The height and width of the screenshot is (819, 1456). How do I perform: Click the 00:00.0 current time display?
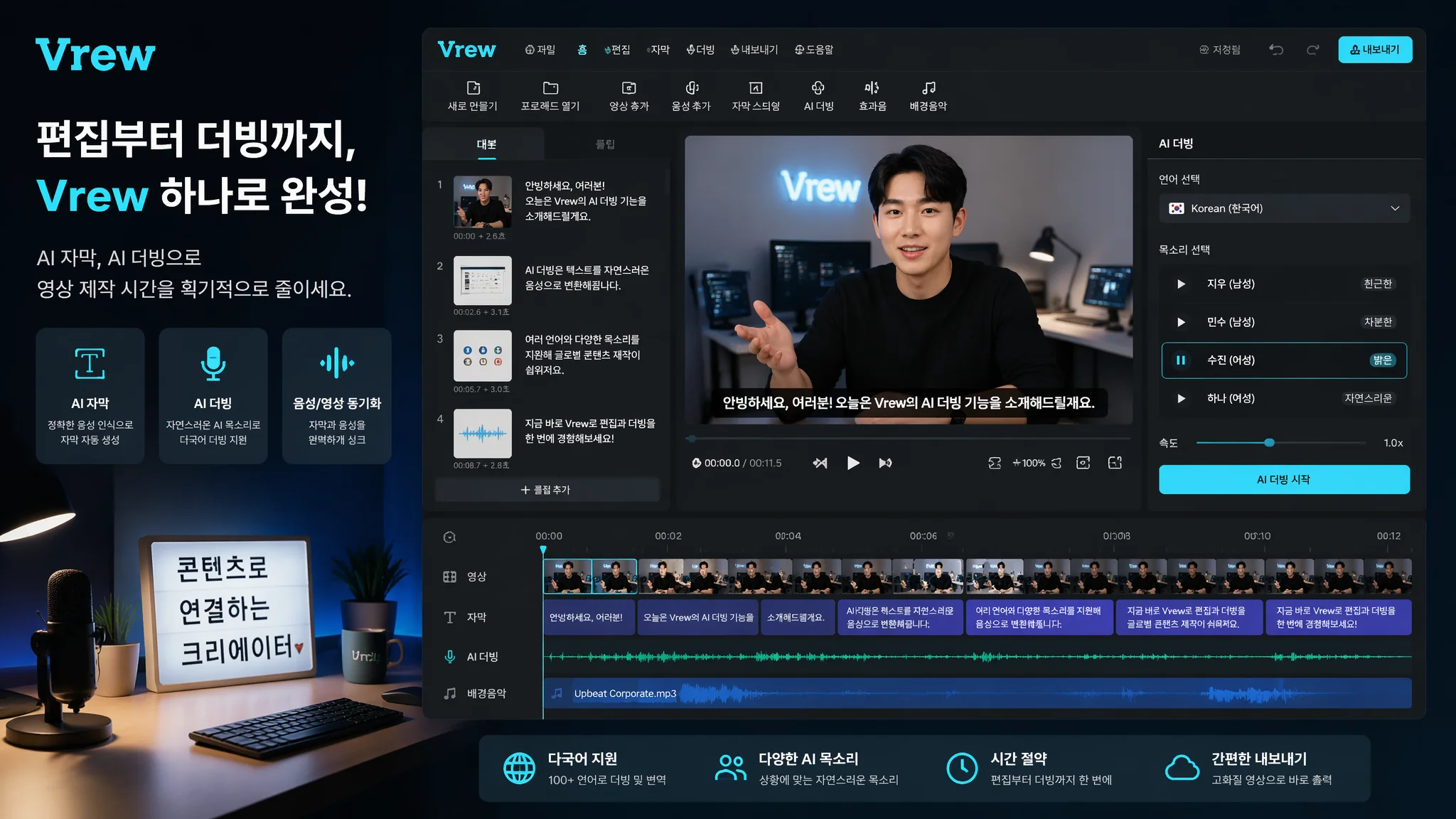tap(722, 463)
